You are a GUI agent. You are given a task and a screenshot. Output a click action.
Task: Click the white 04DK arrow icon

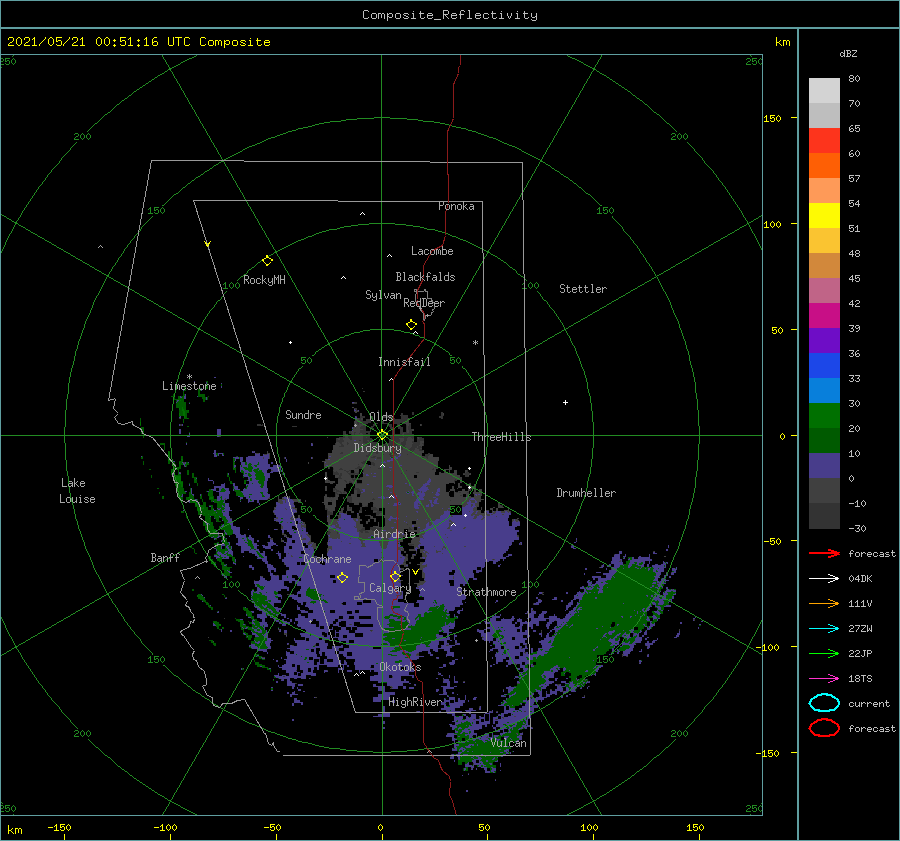pos(824,578)
